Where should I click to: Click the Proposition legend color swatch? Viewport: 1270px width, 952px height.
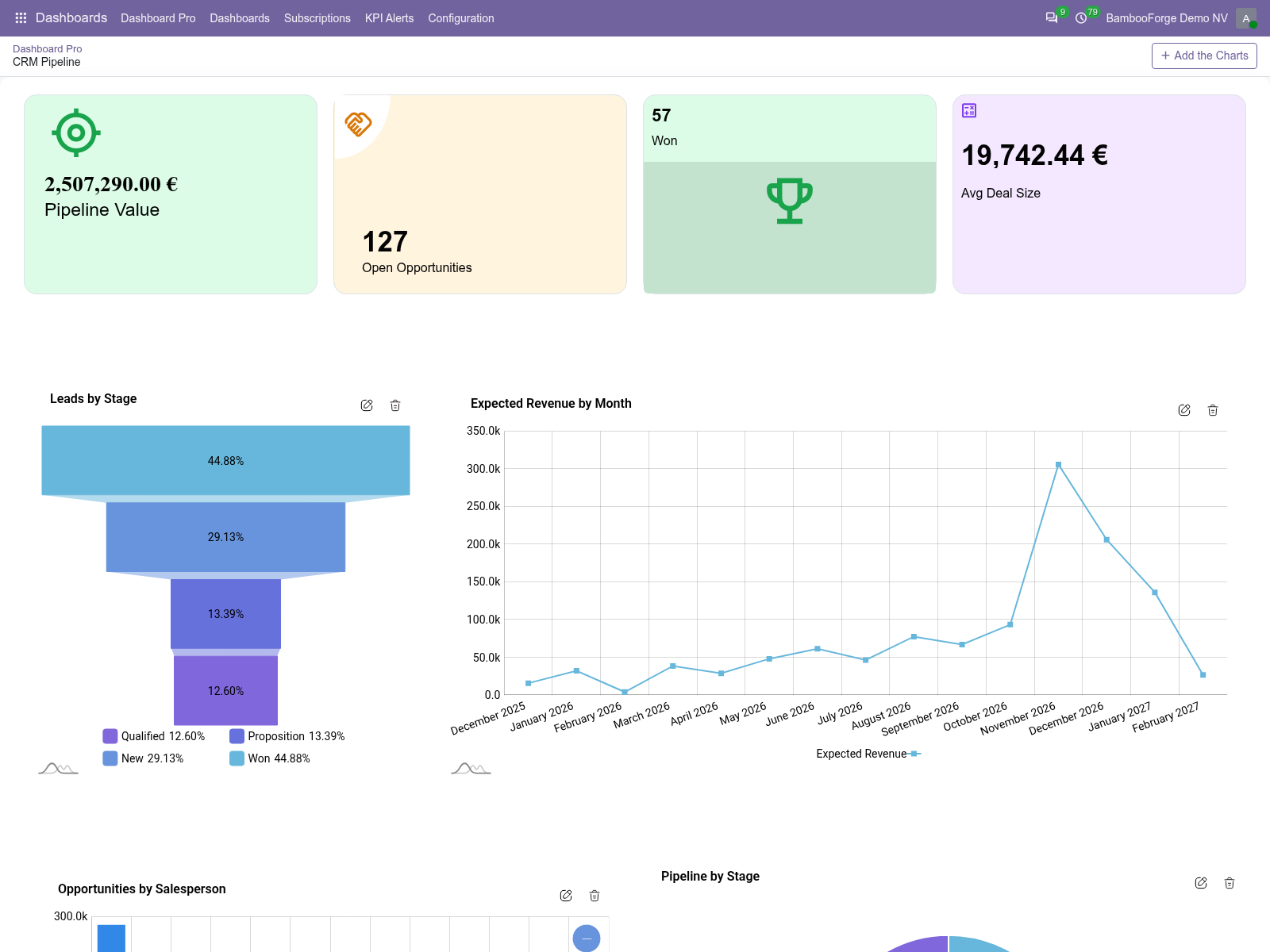[x=237, y=736]
